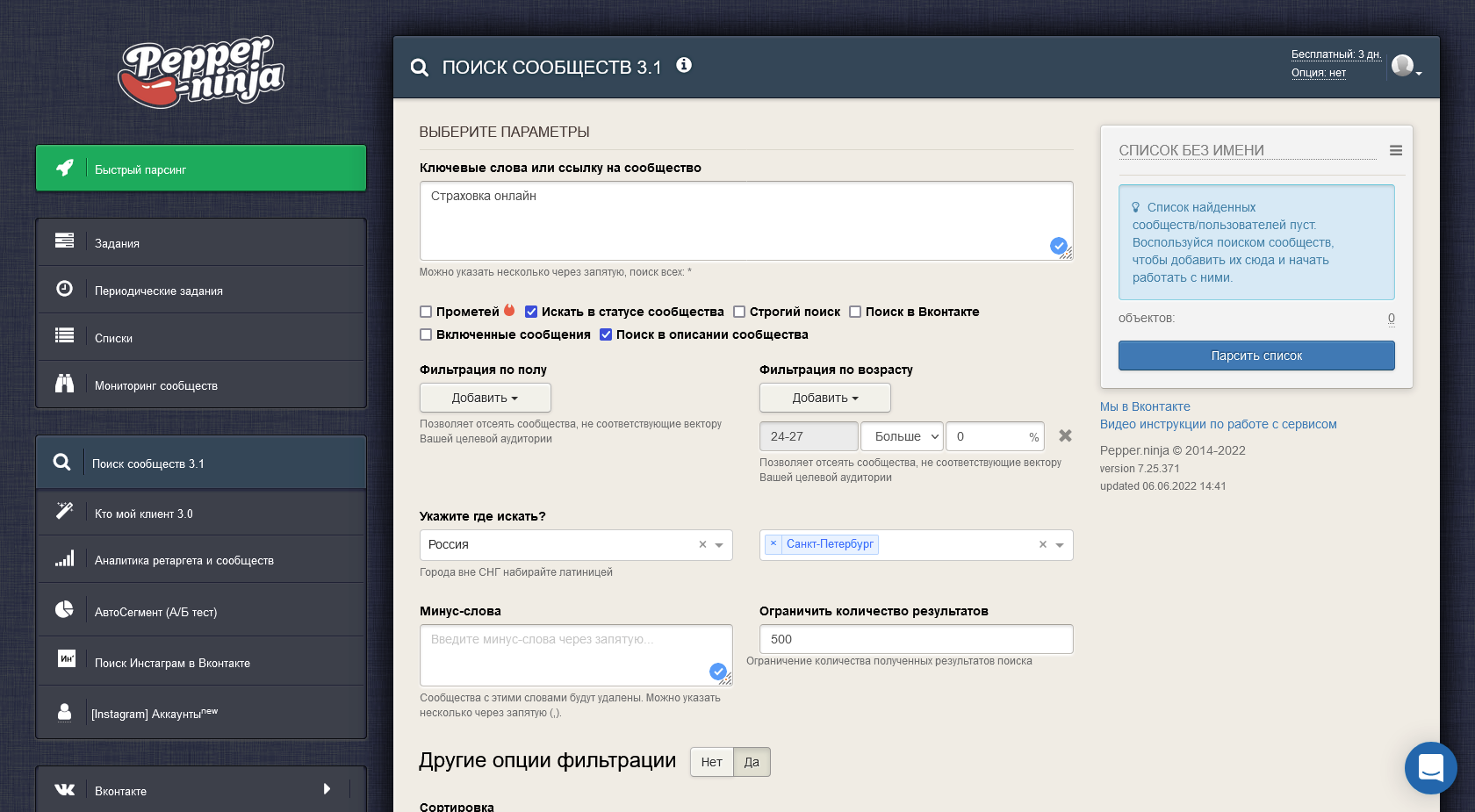Click the Парсить список button
Viewport: 1475px width, 812px height.
pyautogui.click(x=1256, y=356)
